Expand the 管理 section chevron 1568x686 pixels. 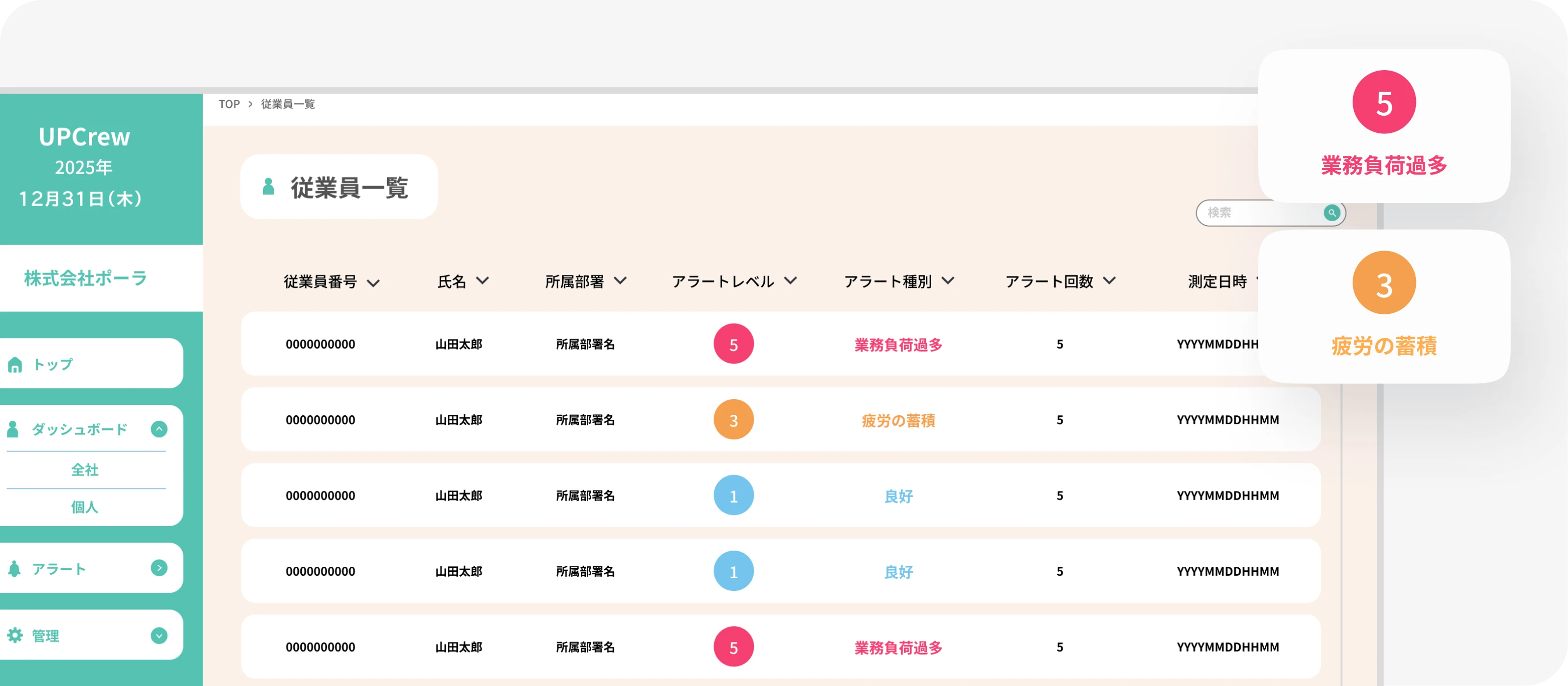(159, 635)
